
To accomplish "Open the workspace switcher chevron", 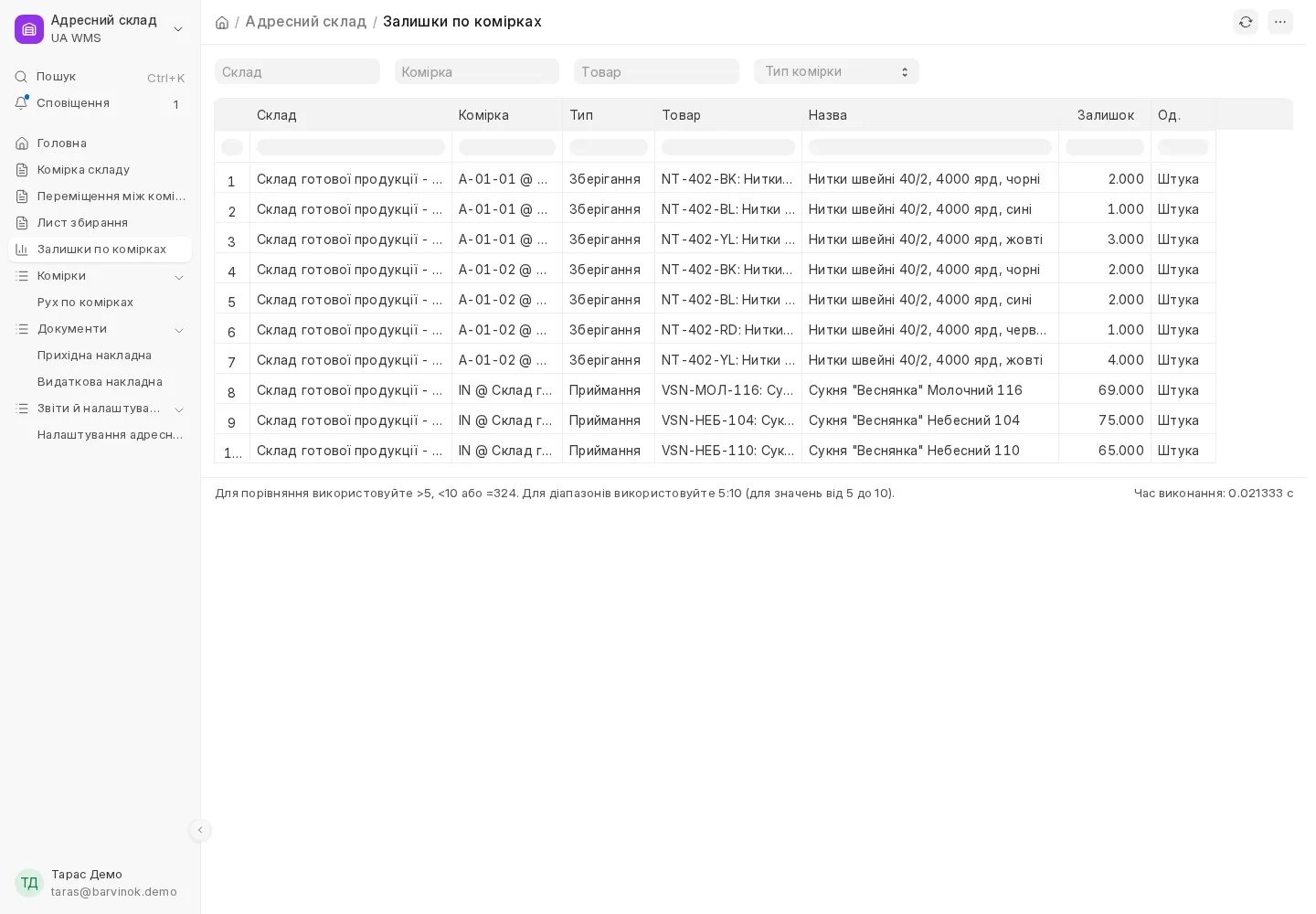I will point(178,29).
